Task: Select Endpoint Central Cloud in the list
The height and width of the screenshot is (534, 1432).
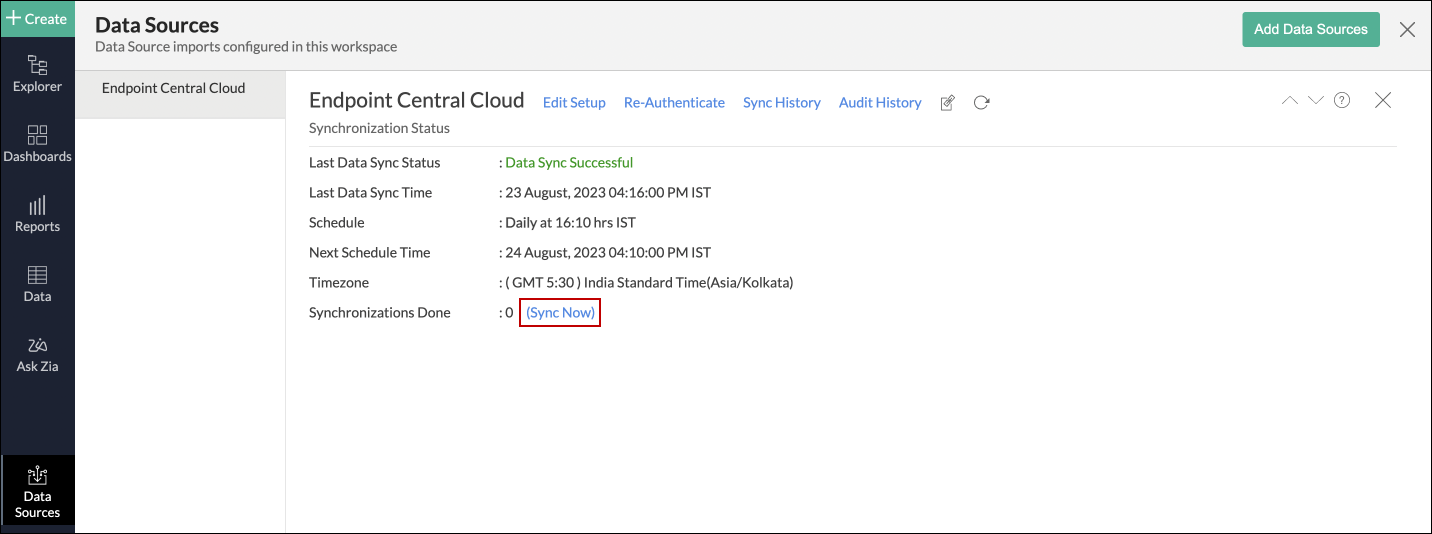Action: (x=174, y=88)
